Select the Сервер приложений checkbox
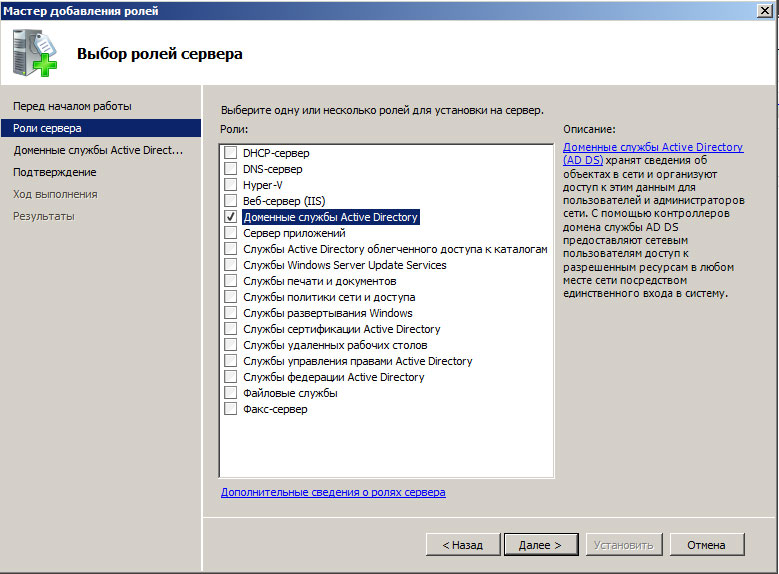The width and height of the screenshot is (779, 574). (230, 233)
